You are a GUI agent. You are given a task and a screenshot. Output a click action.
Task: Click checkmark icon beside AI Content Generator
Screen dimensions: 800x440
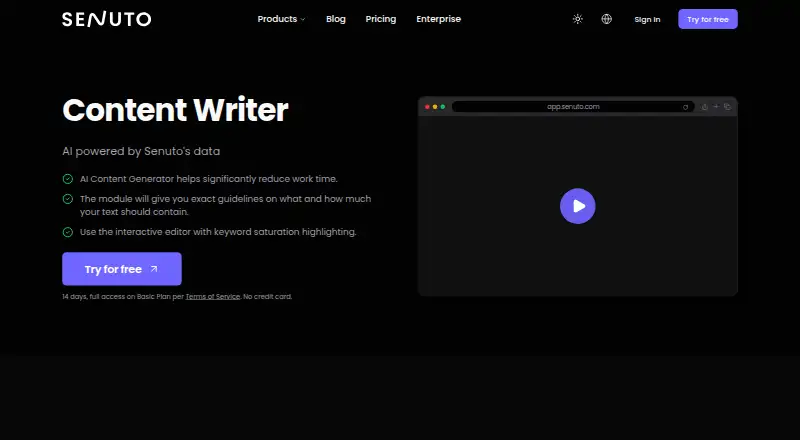[67, 179]
